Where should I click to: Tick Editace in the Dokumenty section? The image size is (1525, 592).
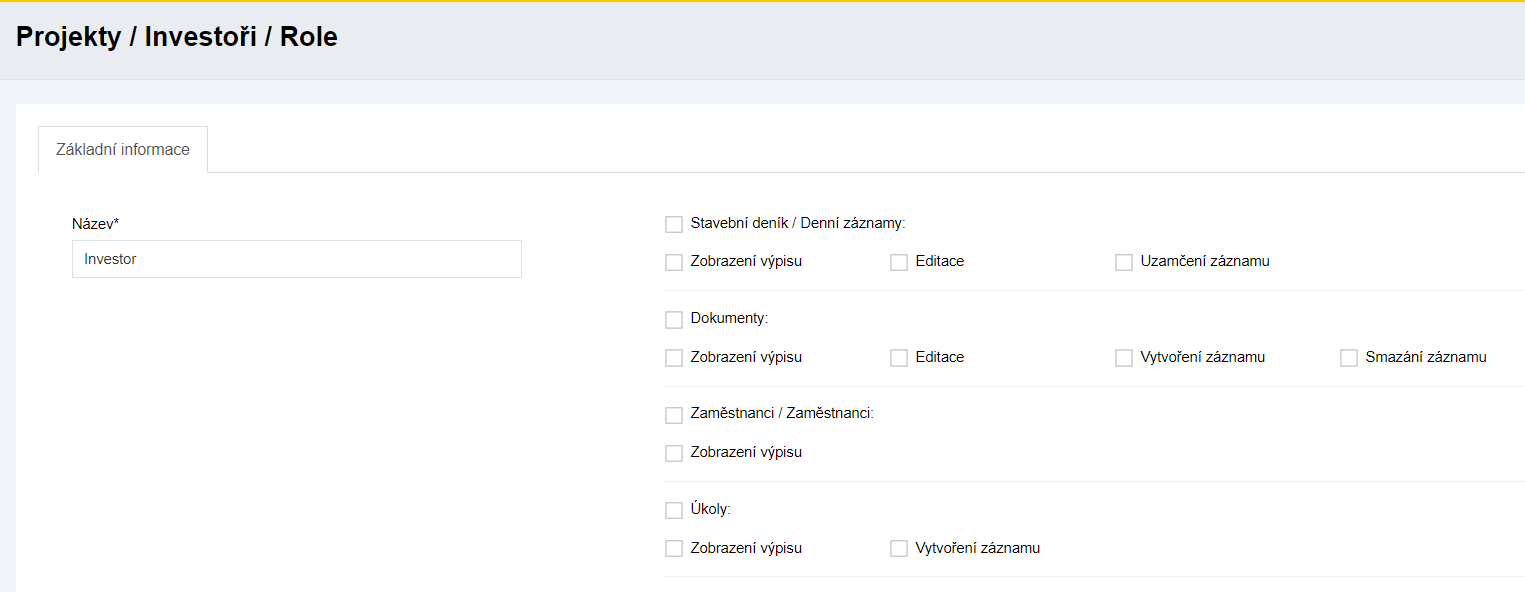point(899,358)
